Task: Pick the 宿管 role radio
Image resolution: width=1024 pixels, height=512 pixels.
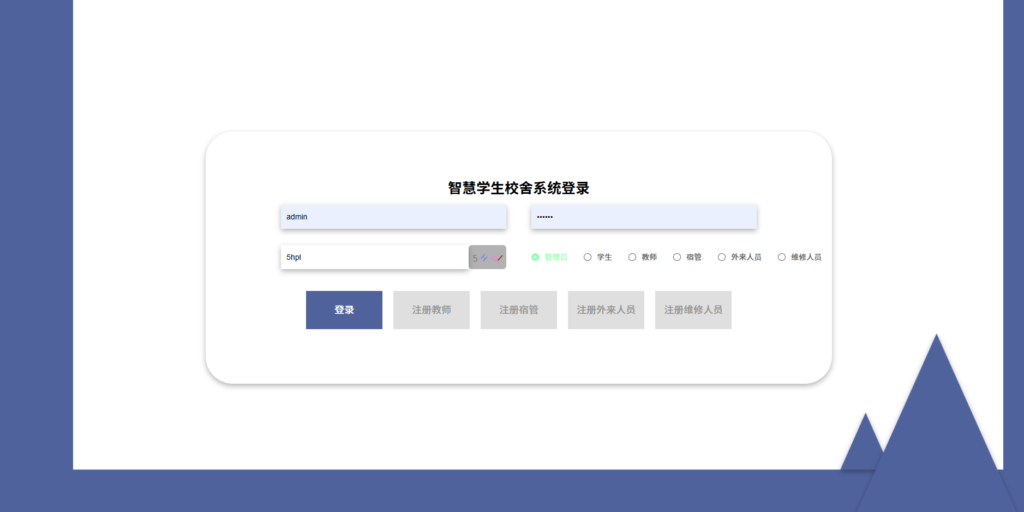Action: point(677,257)
